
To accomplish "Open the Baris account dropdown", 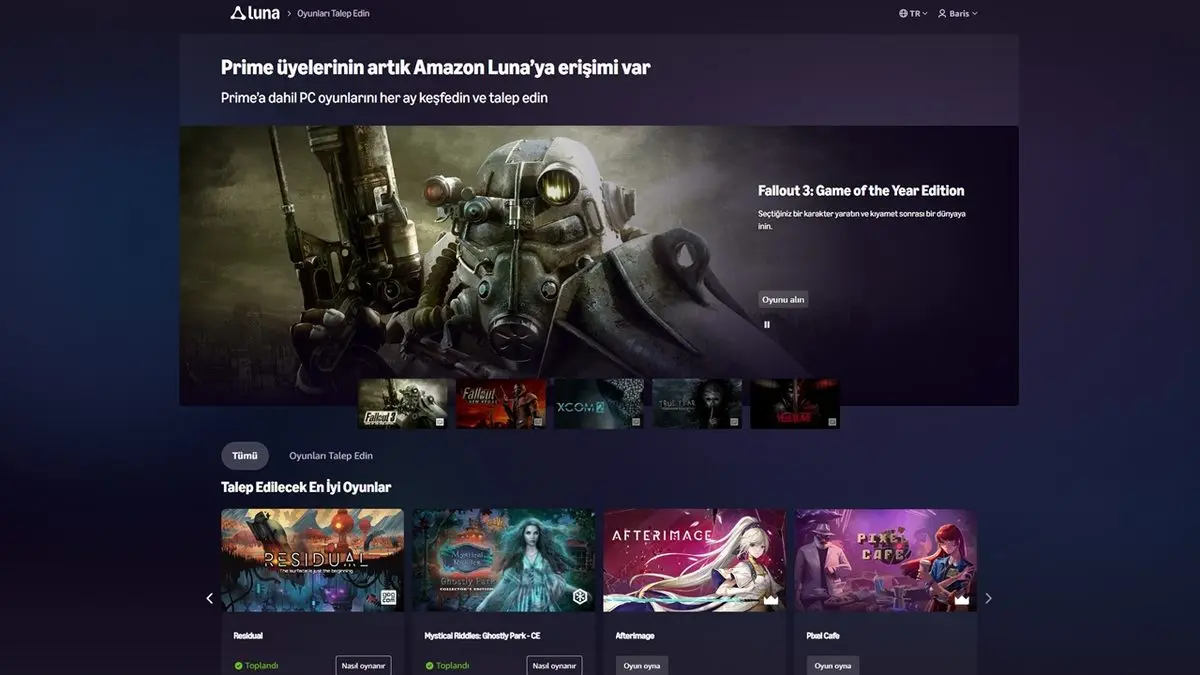I will (x=957, y=14).
